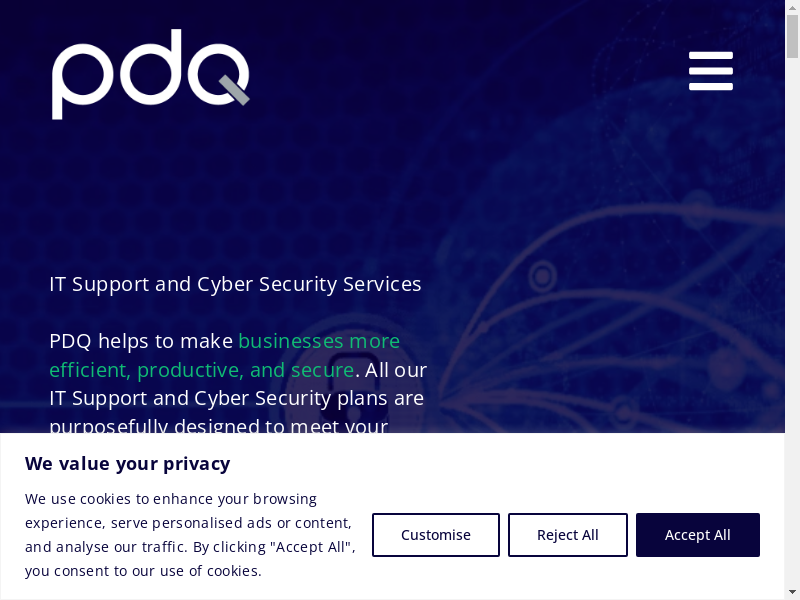Open the hamburger navigation menu
The width and height of the screenshot is (800, 600).
pos(710,71)
